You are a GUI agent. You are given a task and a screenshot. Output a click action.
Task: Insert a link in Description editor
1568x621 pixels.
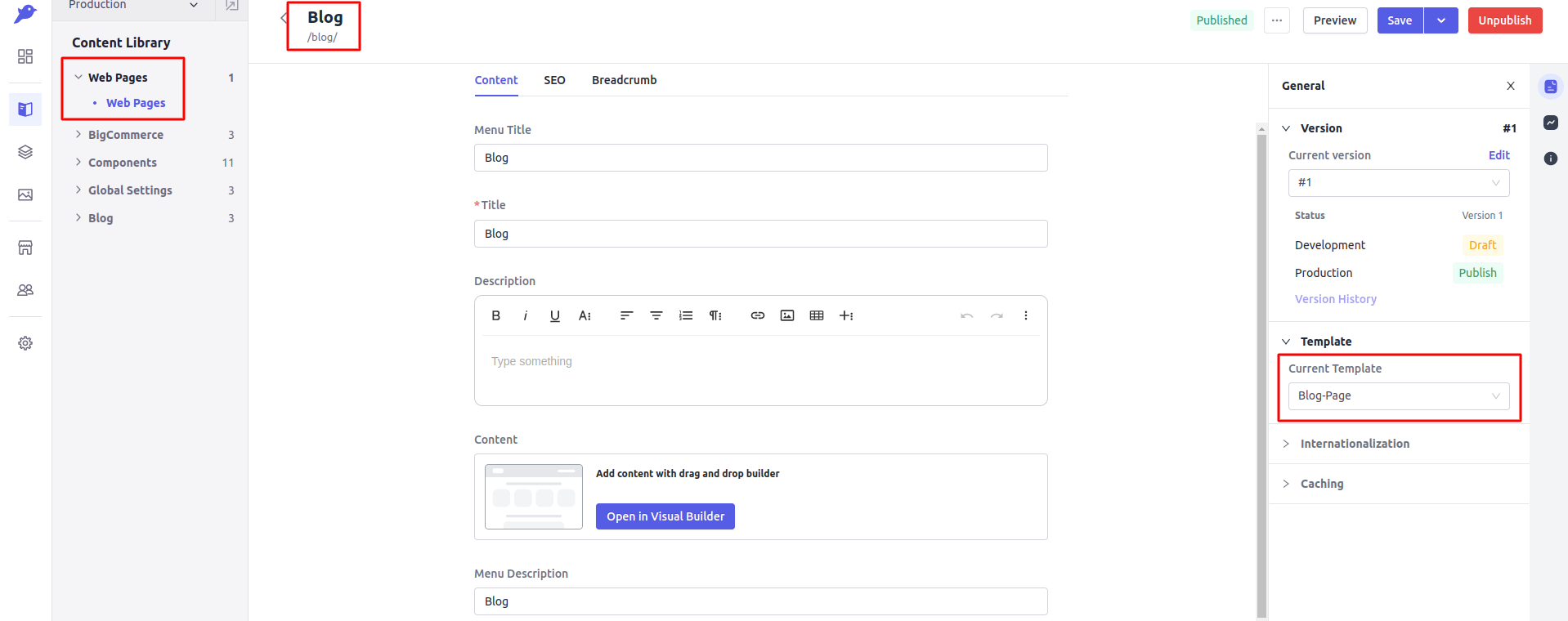pos(758,315)
